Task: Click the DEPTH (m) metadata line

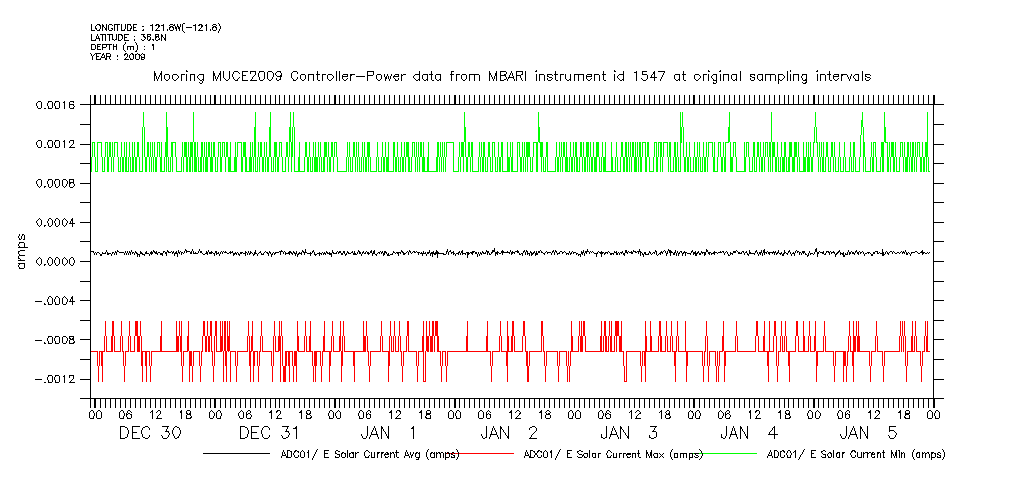Action: tap(122, 47)
